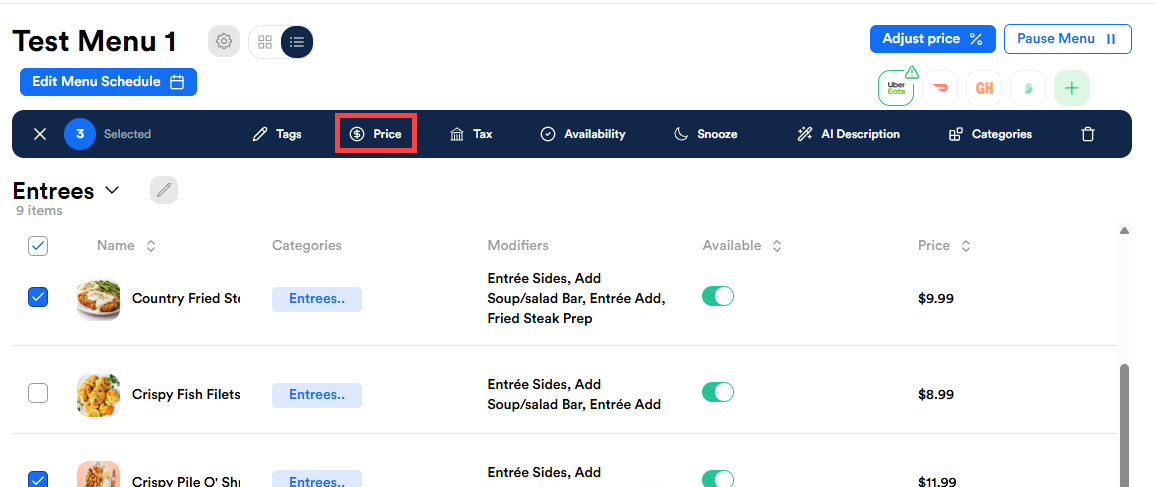This screenshot has height=487, width=1156.
Task: Disable availability for Crispy Fish Filets
Action: coord(718,393)
